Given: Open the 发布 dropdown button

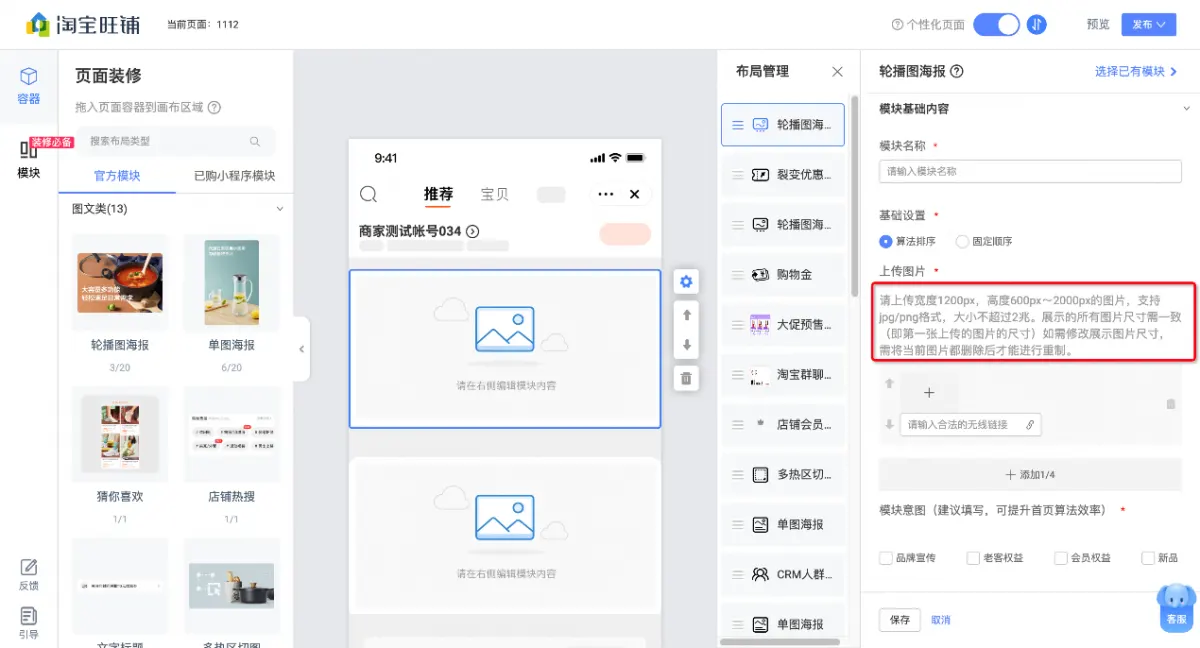Looking at the screenshot, I should (x=1149, y=24).
